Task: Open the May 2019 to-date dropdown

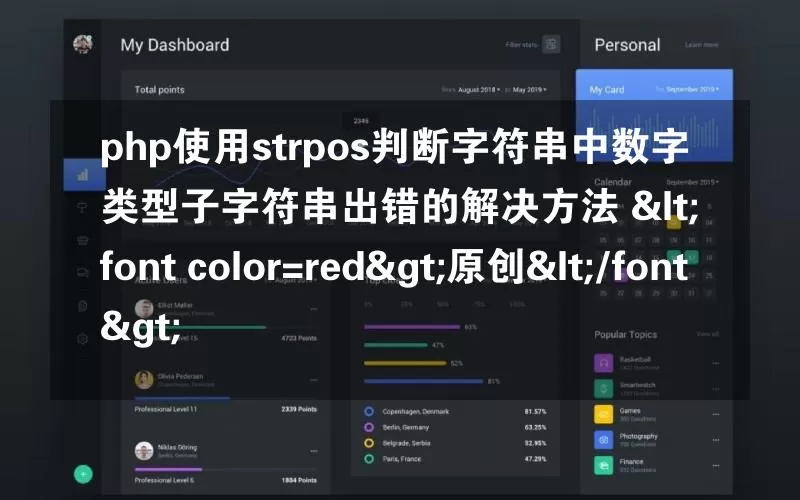Action: point(530,90)
